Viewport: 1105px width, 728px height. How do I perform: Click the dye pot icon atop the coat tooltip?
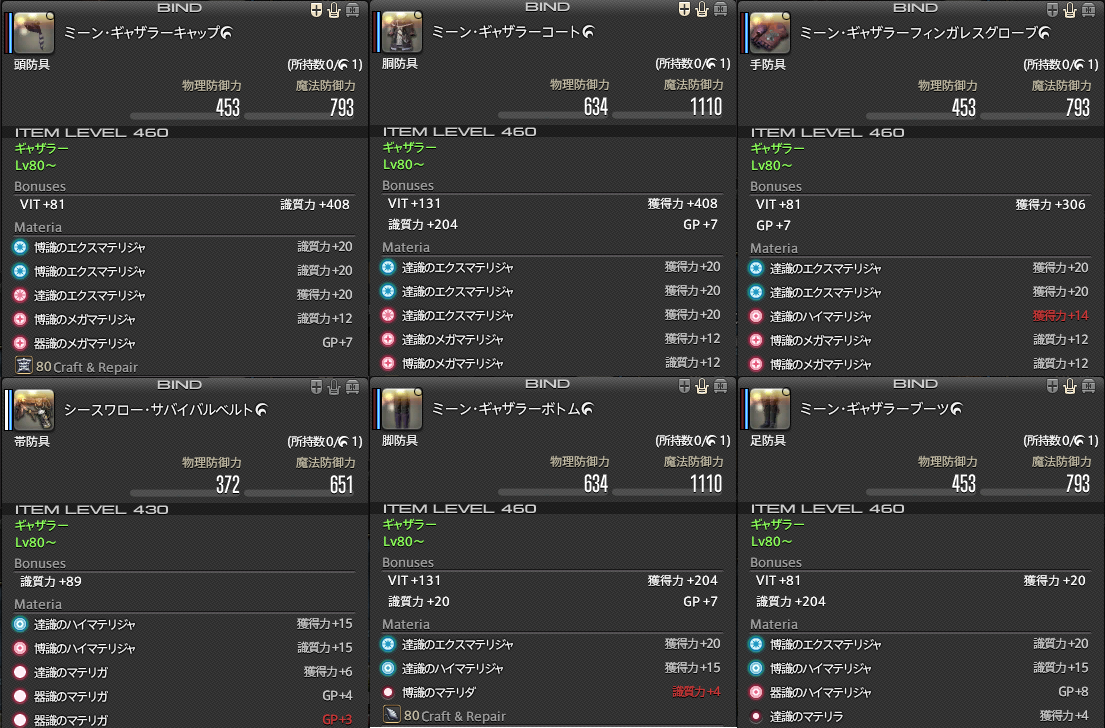(x=702, y=9)
